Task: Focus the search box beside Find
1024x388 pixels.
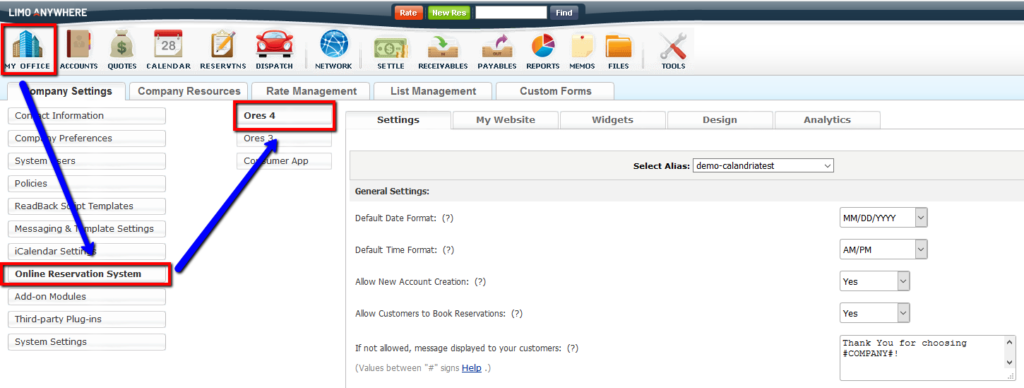Action: [511, 12]
